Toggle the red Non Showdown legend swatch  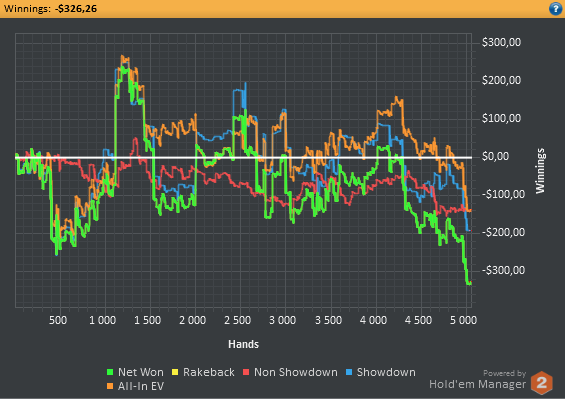click(246, 372)
